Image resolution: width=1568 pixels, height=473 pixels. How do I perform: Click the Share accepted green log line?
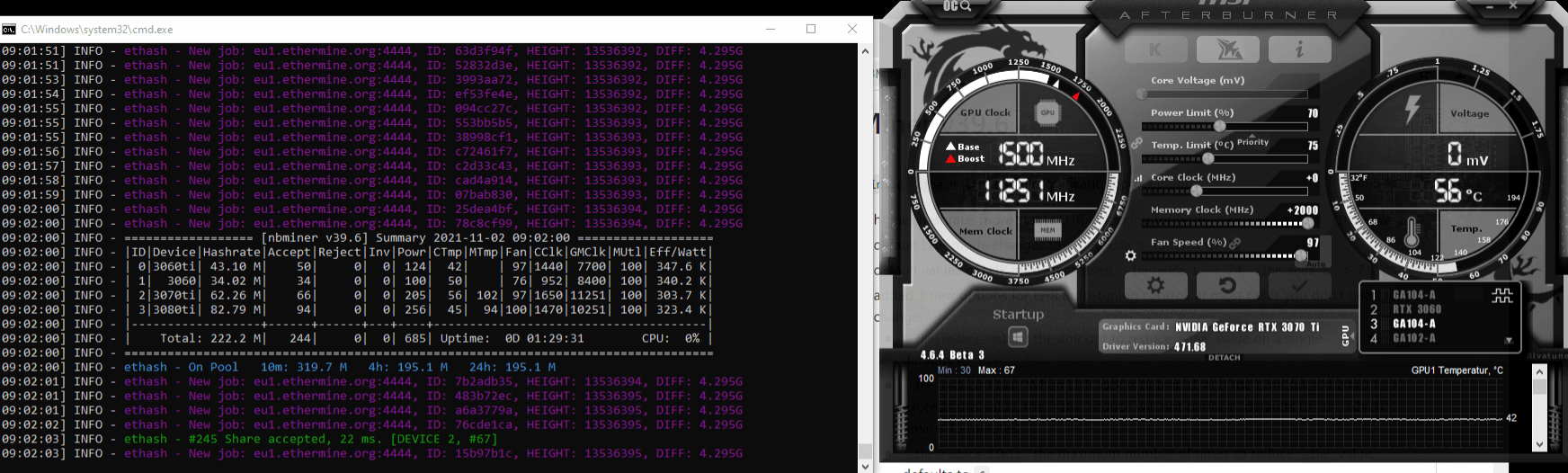coord(310,439)
